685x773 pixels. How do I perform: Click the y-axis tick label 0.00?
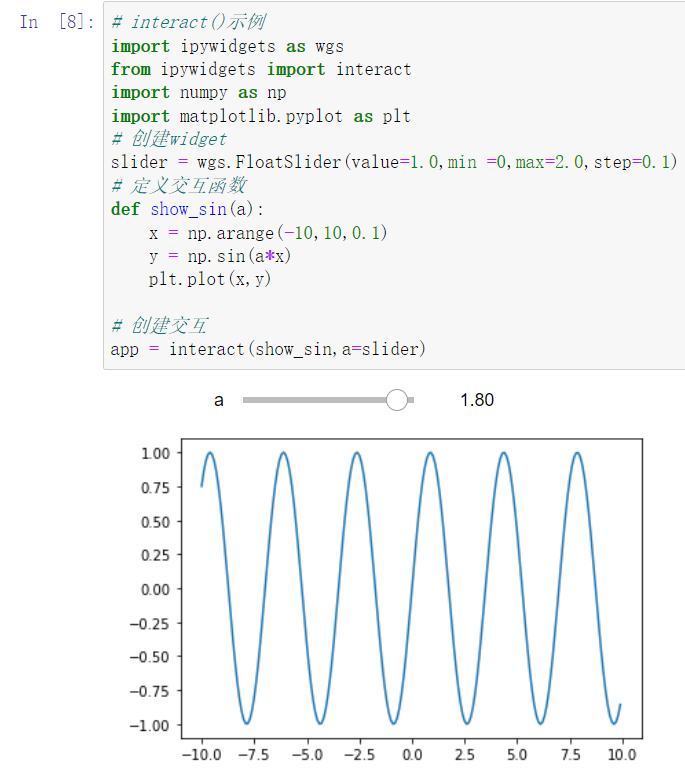[x=155, y=589]
